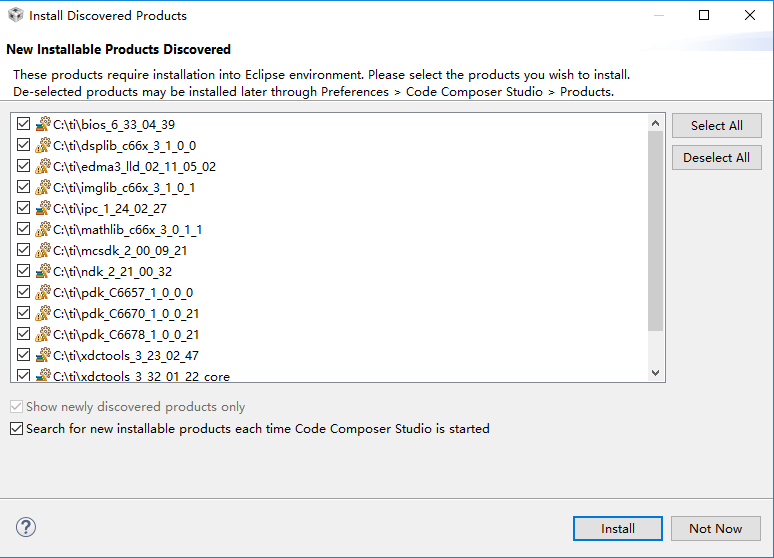
Task: Click Install to install selected products
Action: (x=617, y=528)
